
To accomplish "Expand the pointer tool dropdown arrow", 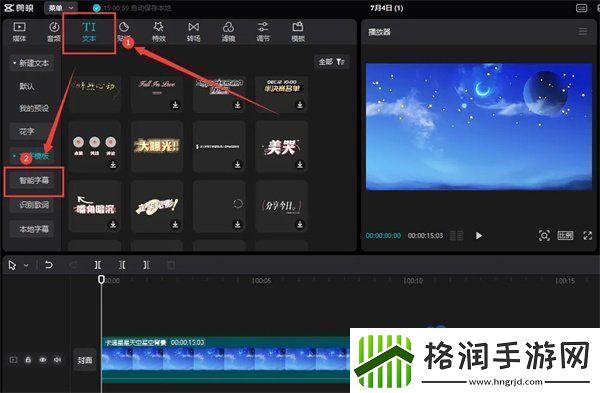I will coord(26,265).
